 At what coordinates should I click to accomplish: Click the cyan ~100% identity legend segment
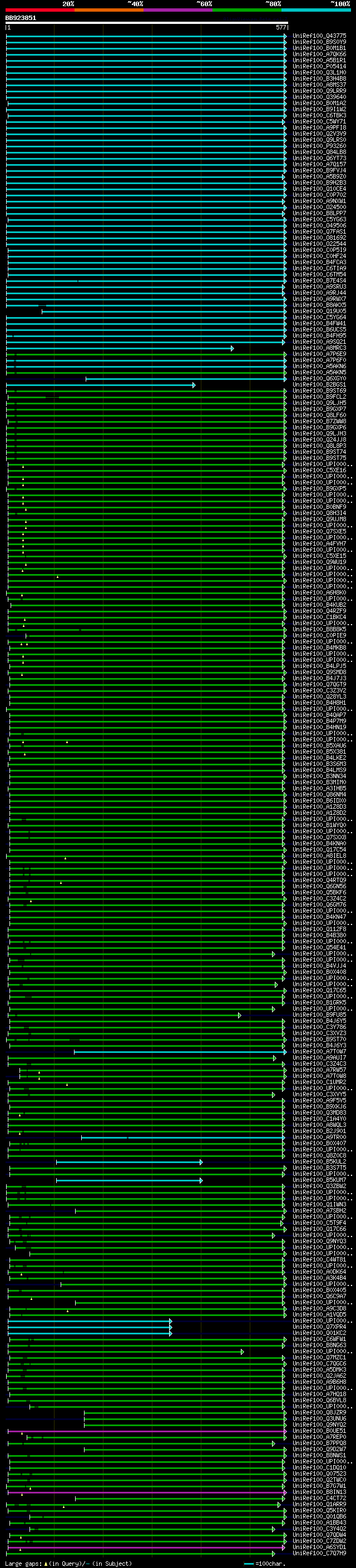pyautogui.click(x=316, y=11)
